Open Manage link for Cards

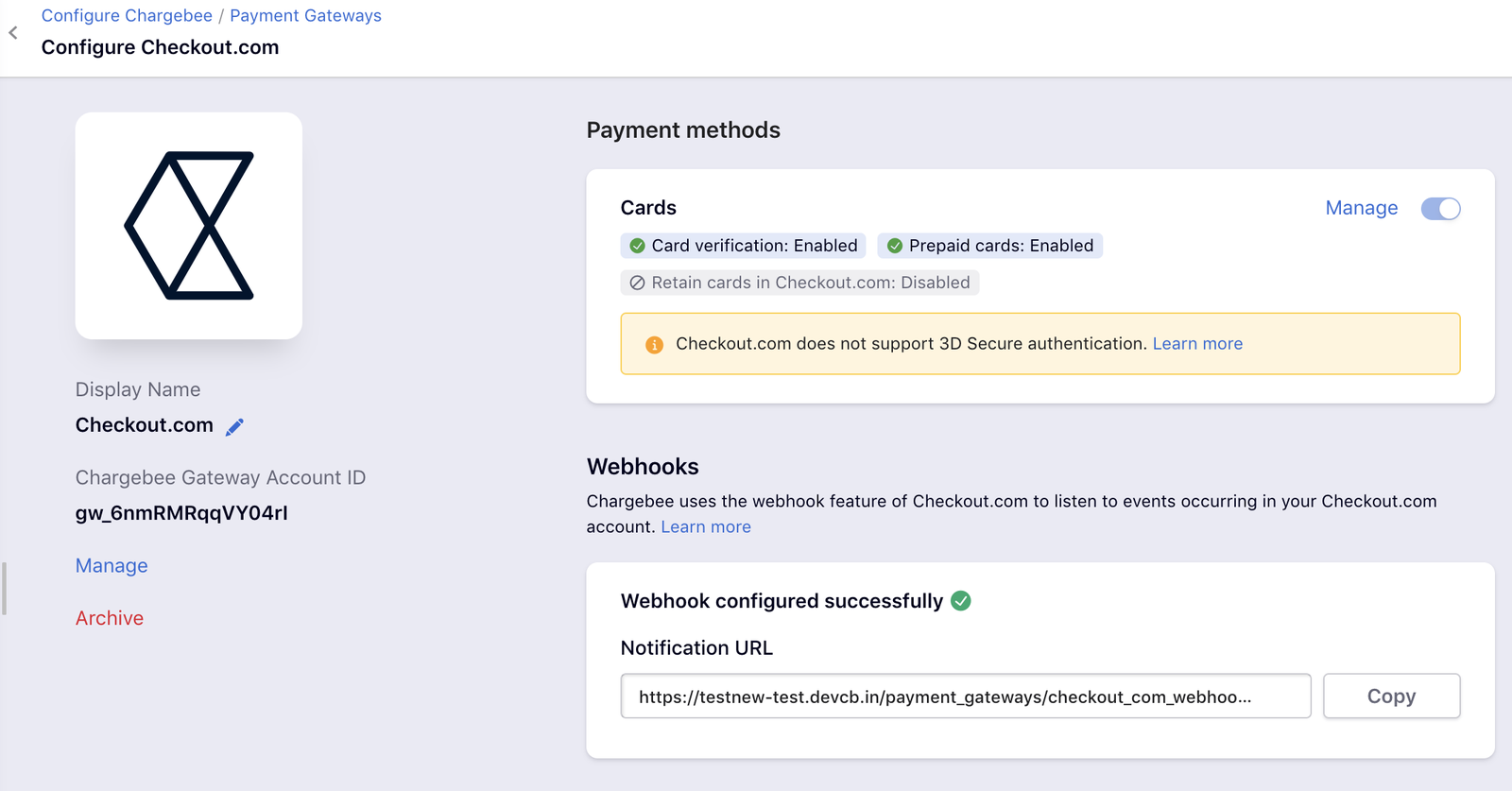tap(1362, 208)
